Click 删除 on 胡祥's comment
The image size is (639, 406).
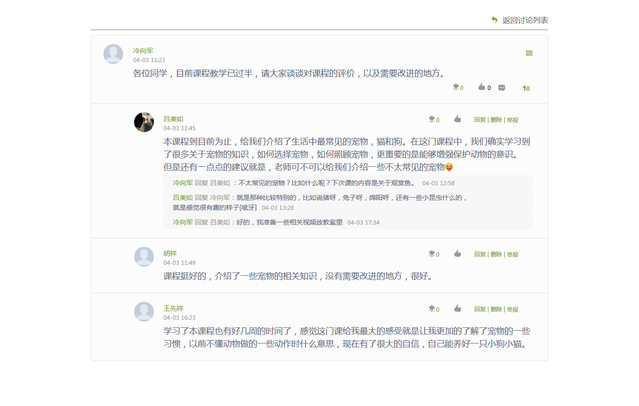[x=496, y=254]
